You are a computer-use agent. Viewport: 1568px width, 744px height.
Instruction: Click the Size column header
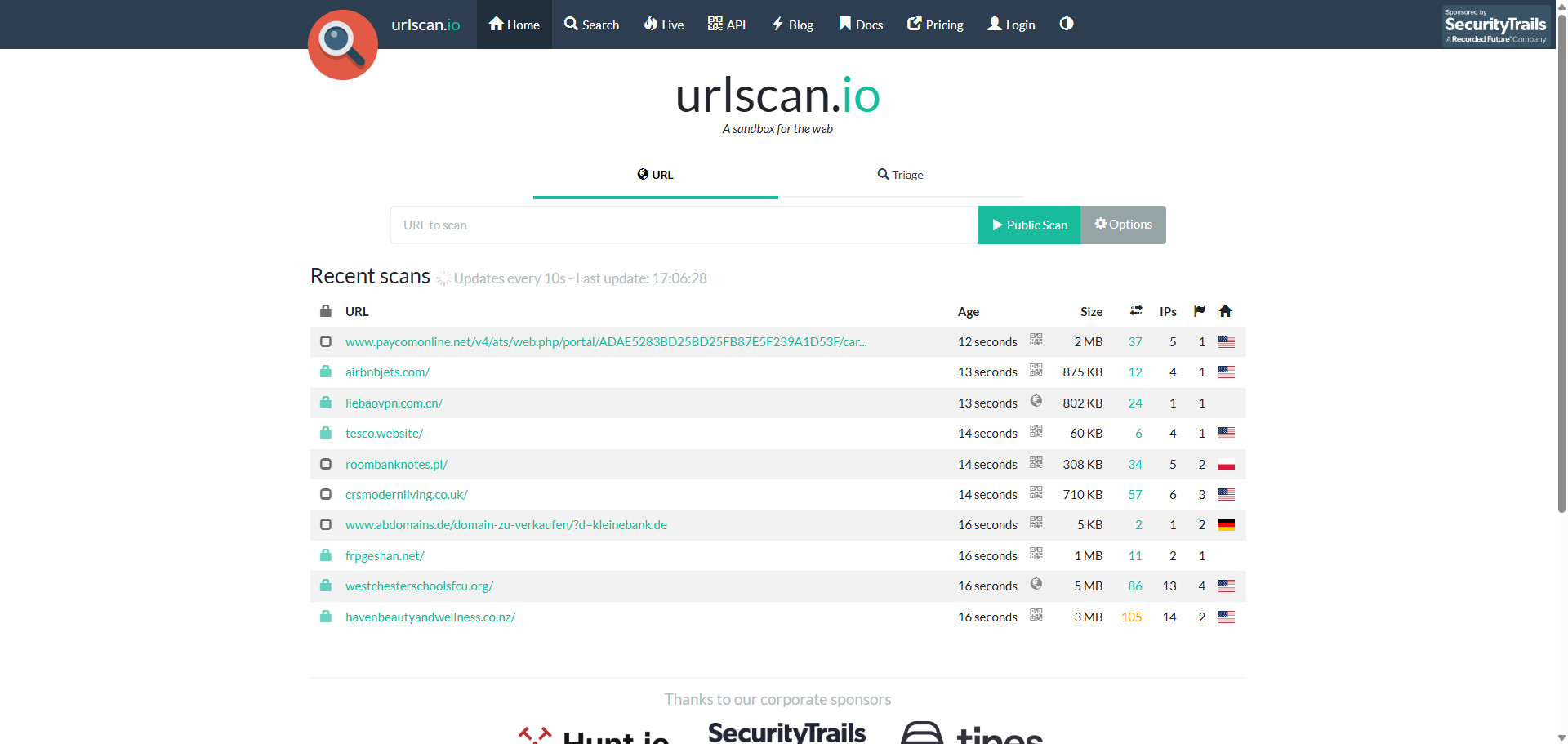coord(1091,312)
